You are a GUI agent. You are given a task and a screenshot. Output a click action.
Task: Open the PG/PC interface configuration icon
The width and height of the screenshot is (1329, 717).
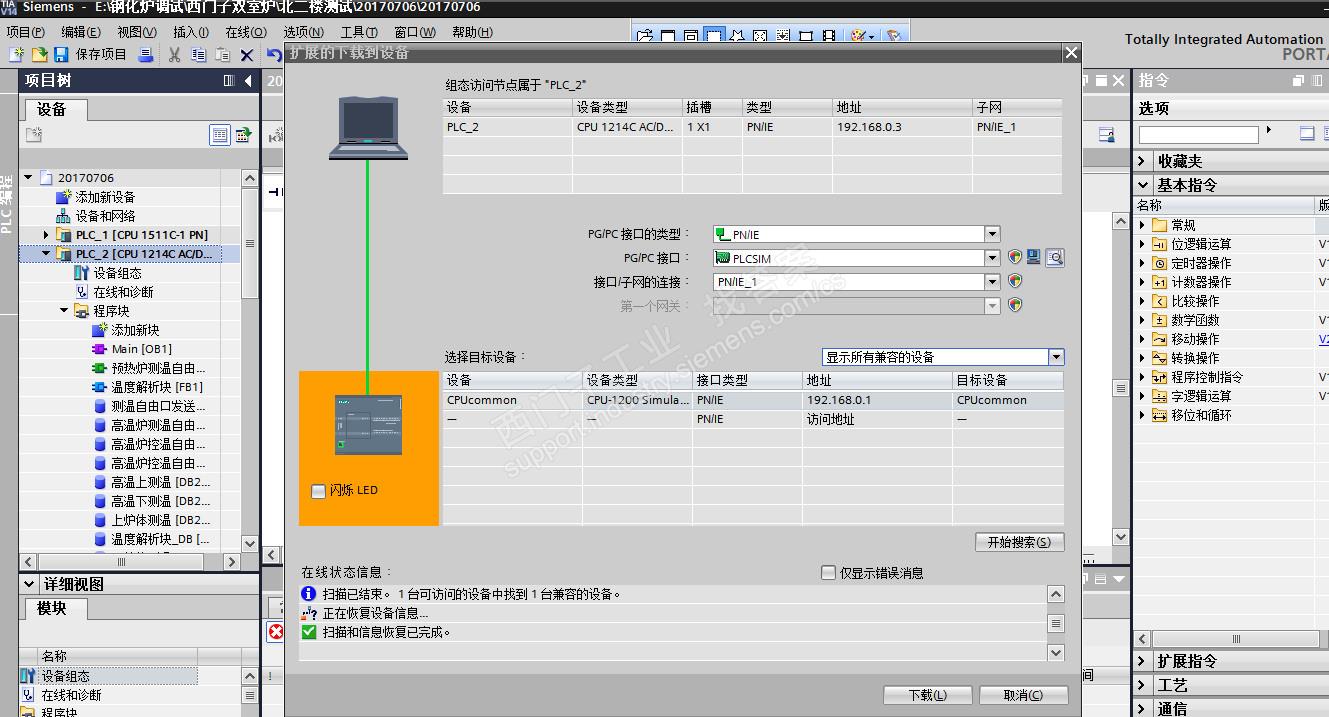pos(1034,258)
